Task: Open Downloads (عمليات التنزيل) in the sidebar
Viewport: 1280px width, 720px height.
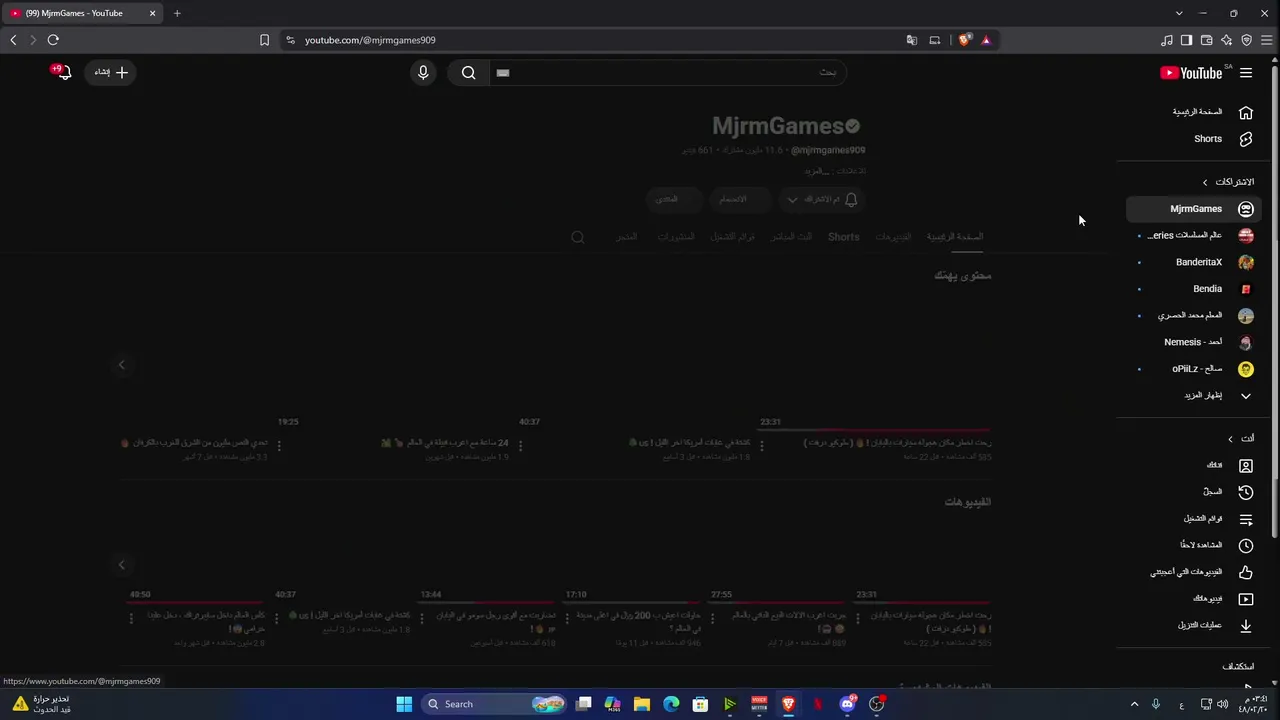Action: (x=1196, y=625)
